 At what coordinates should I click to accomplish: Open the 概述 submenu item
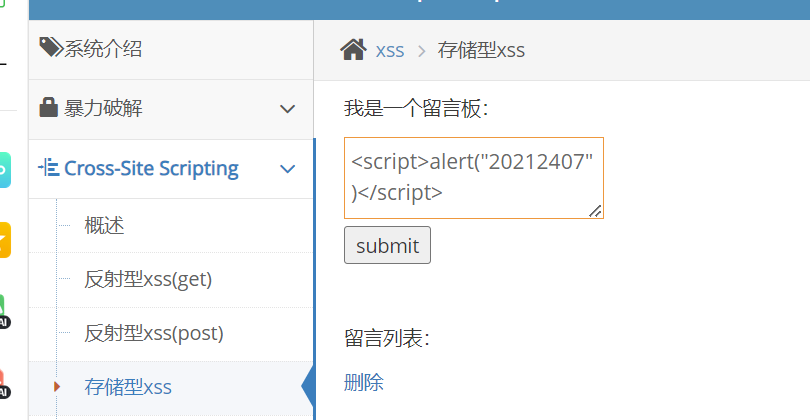pyautogui.click(x=104, y=226)
